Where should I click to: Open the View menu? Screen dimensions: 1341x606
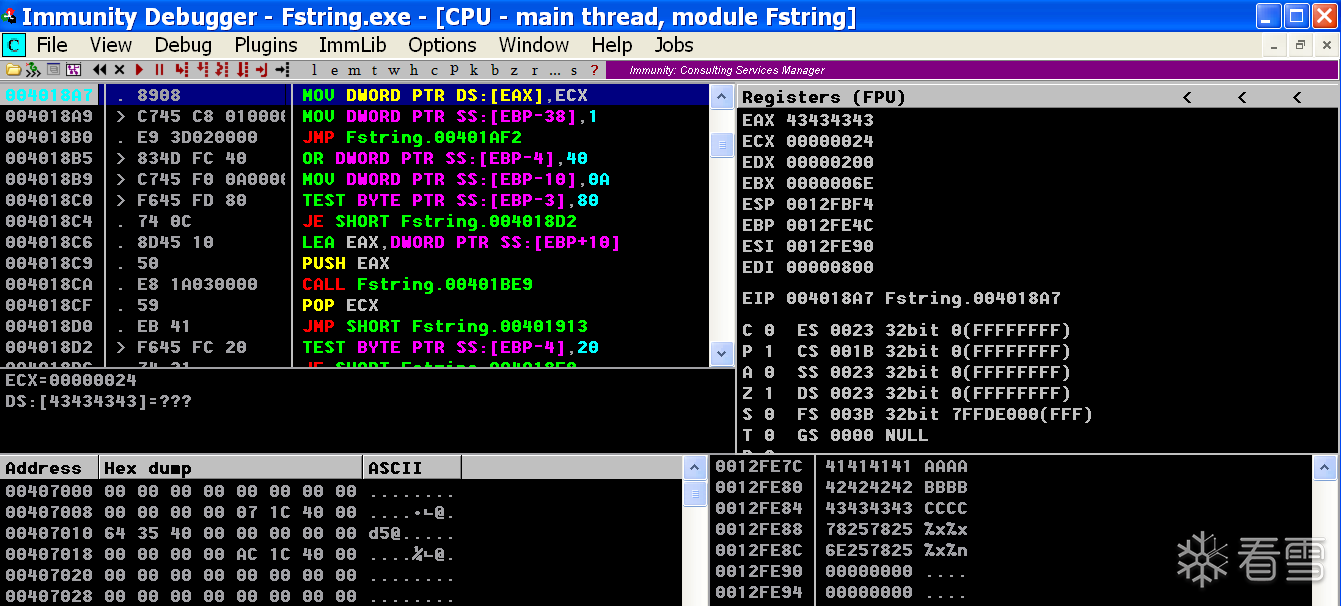point(111,45)
